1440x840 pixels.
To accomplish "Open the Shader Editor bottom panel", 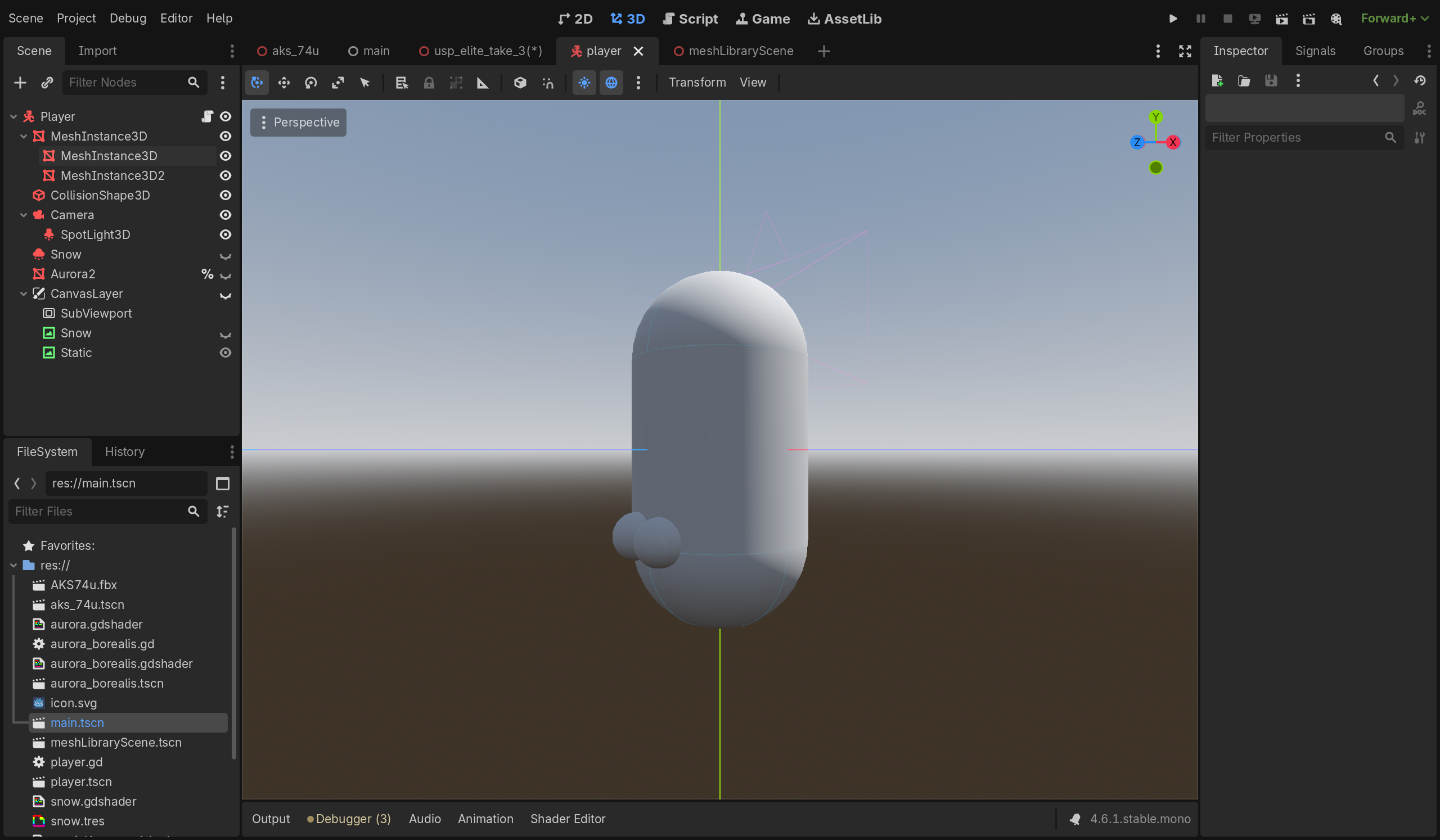I will coord(568,818).
